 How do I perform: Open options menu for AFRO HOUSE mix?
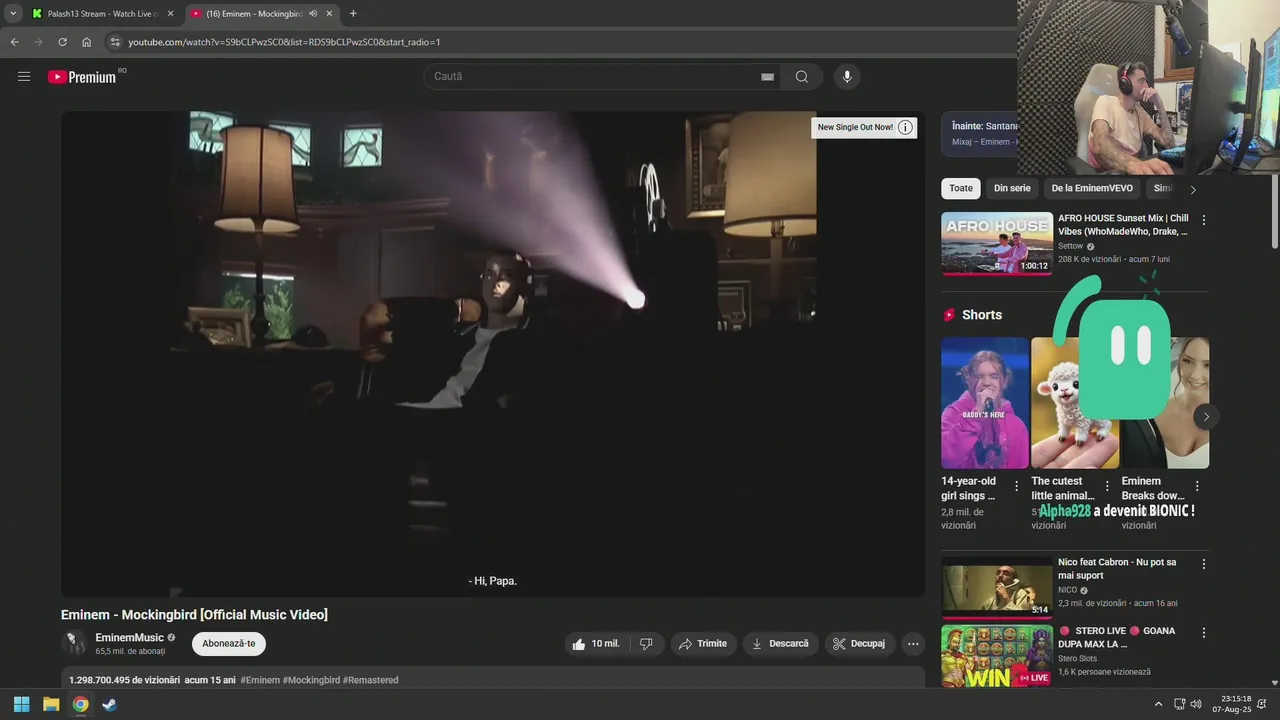(1203, 220)
